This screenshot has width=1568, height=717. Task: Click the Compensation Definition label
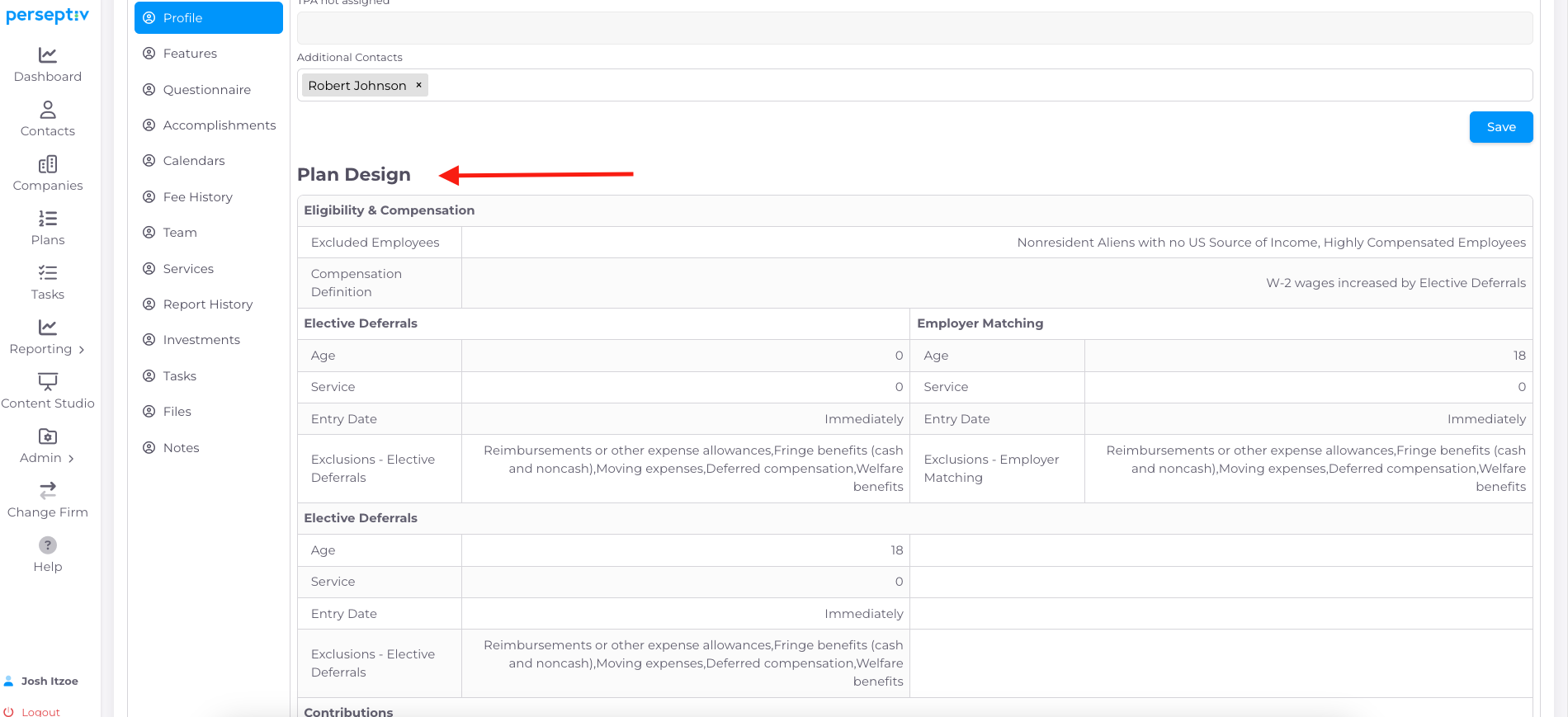(357, 283)
